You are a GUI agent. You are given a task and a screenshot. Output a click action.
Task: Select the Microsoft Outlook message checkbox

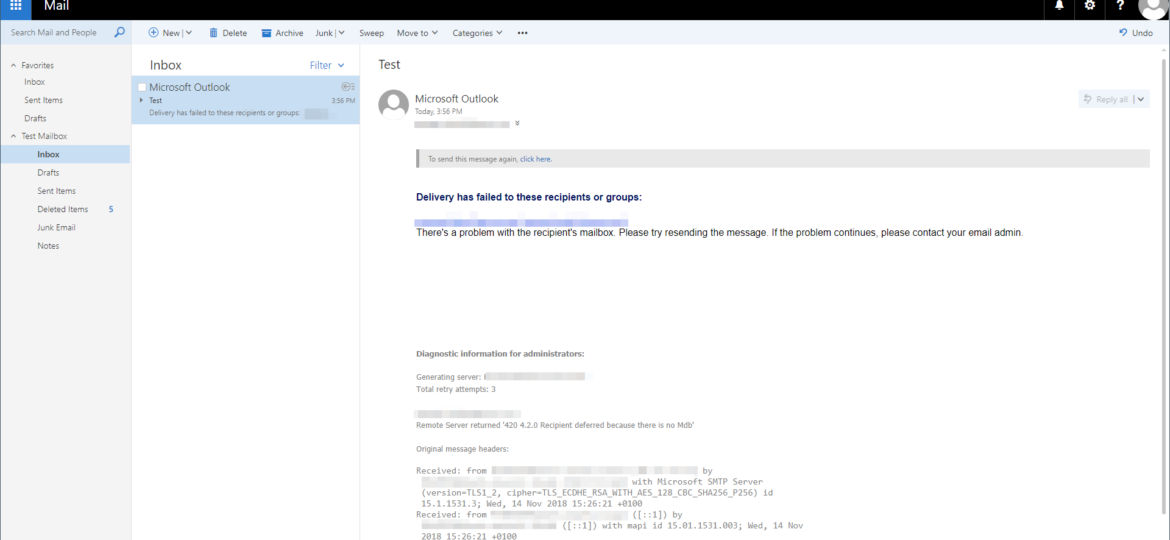[142, 87]
